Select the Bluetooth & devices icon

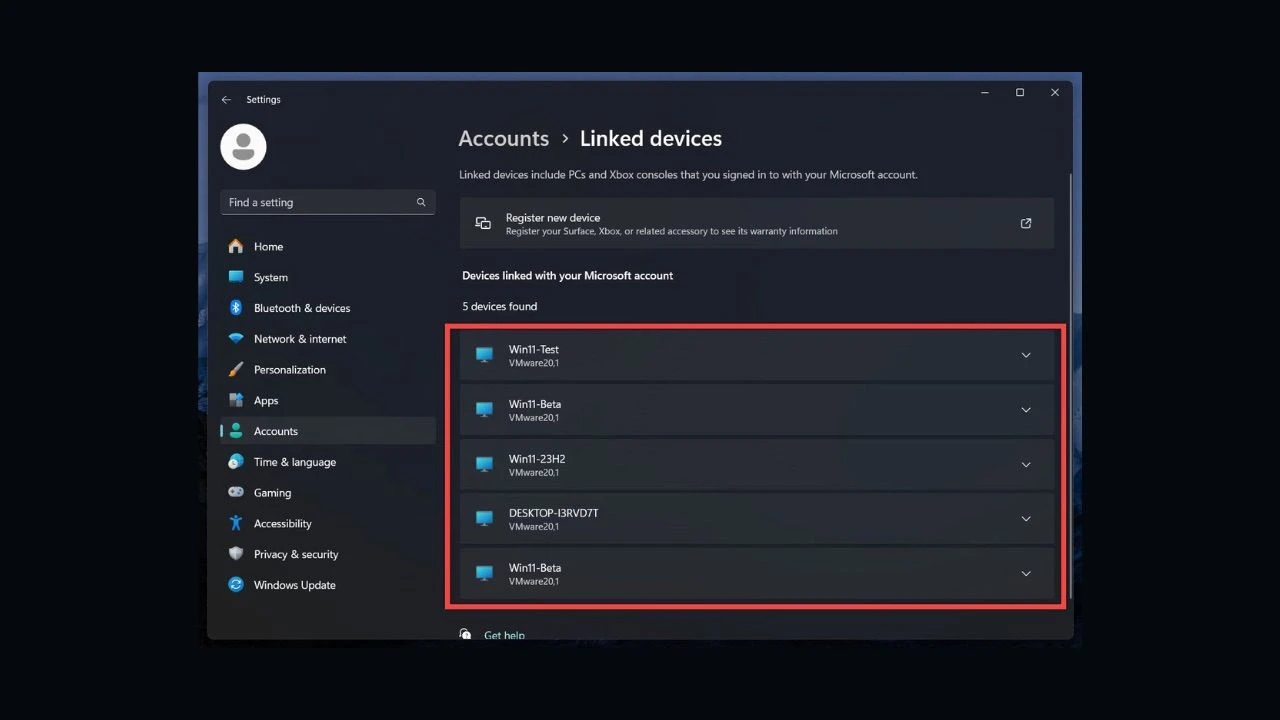pyautogui.click(x=236, y=308)
